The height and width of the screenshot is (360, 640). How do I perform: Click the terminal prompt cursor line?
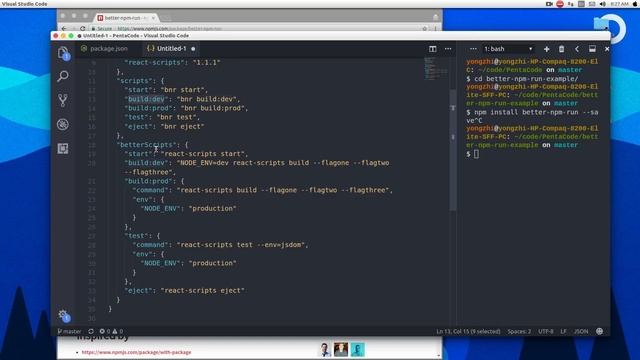476,154
